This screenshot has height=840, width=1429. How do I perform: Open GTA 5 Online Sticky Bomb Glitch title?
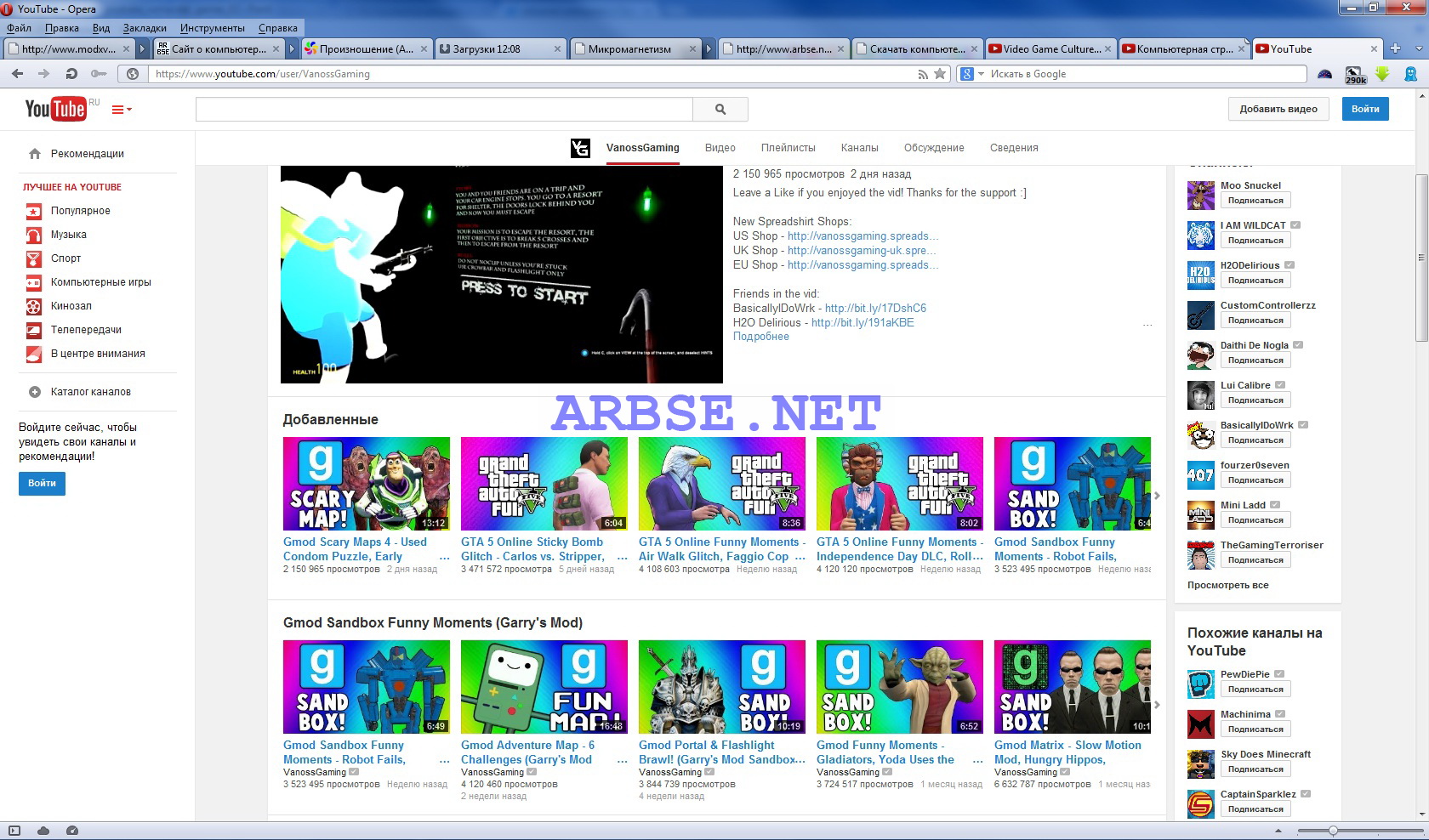coord(533,549)
